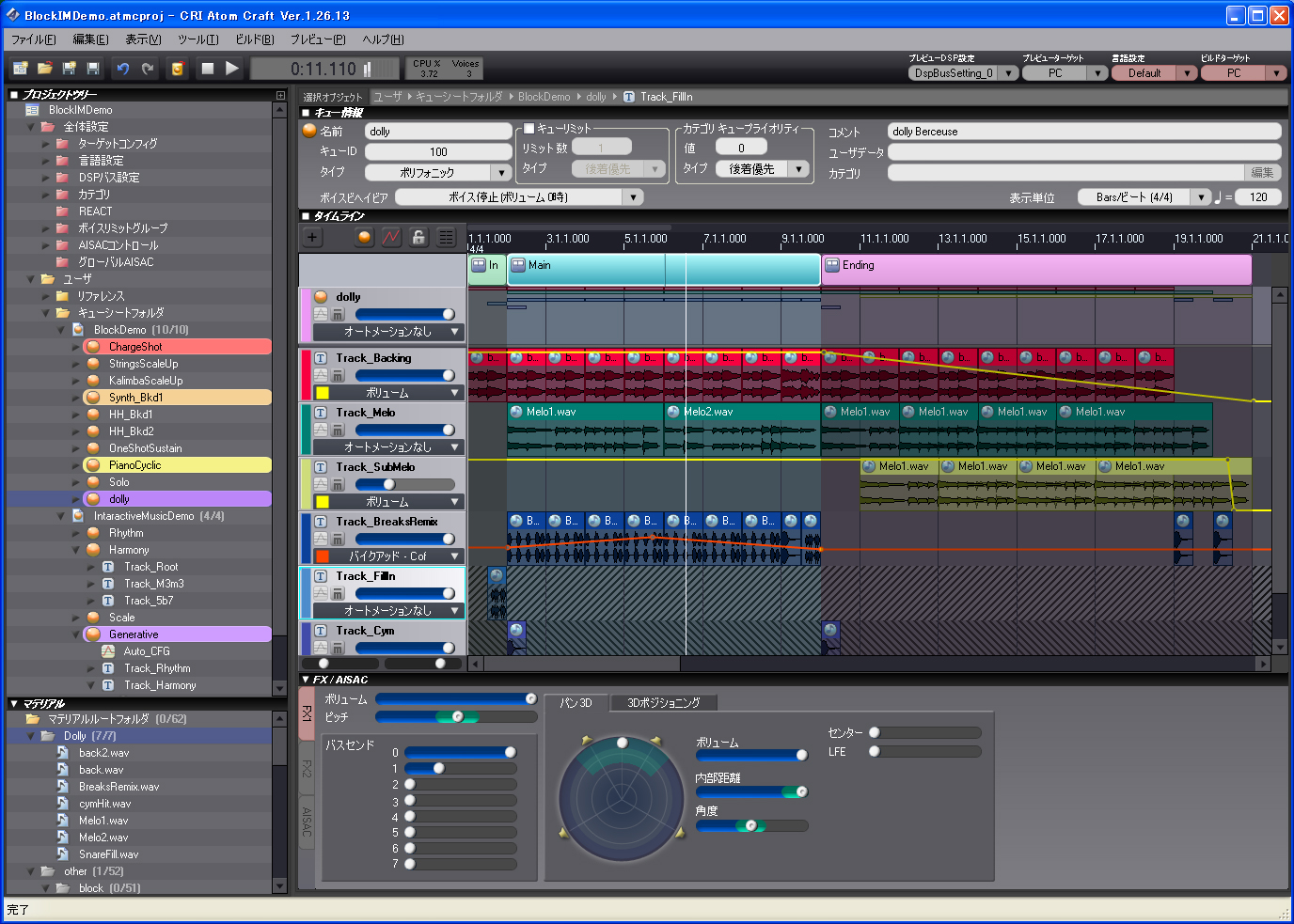Click the add track plus icon
The height and width of the screenshot is (924, 1294).
click(x=312, y=237)
